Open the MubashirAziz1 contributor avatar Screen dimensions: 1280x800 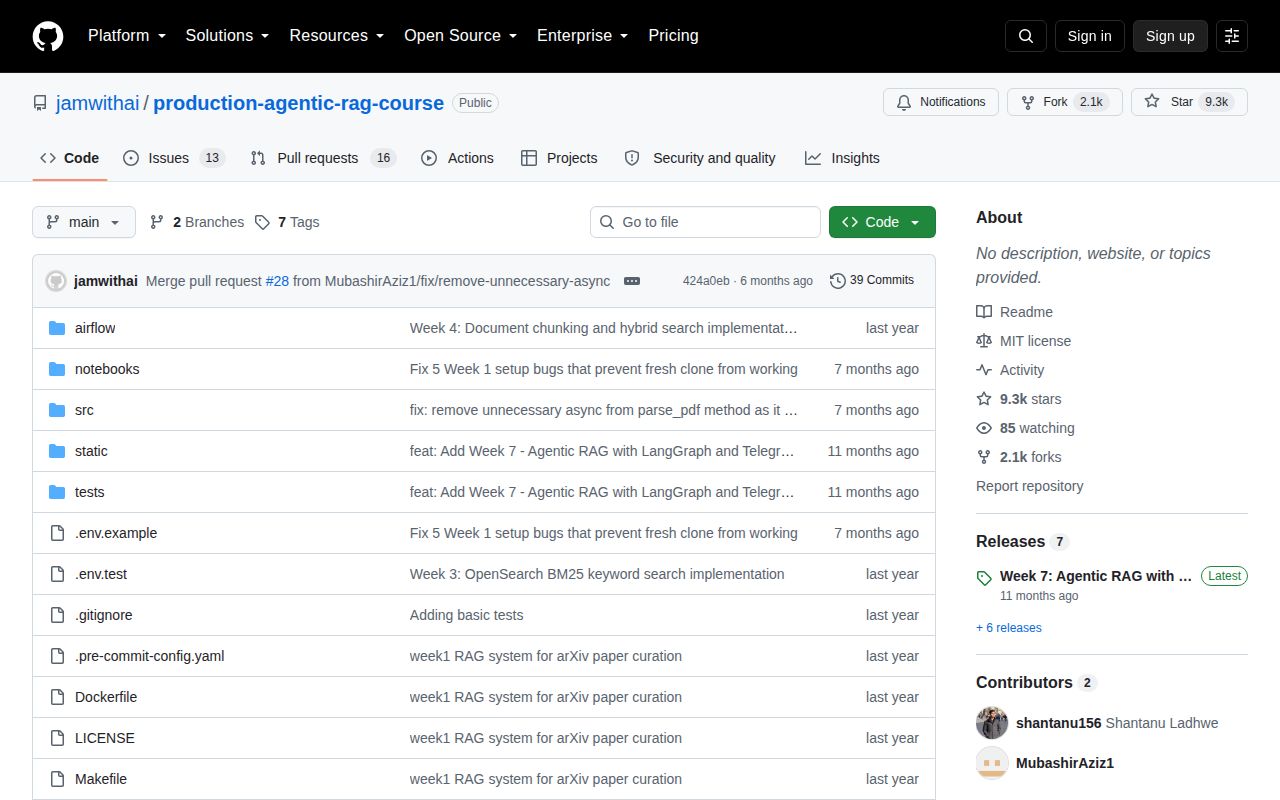tap(992, 763)
